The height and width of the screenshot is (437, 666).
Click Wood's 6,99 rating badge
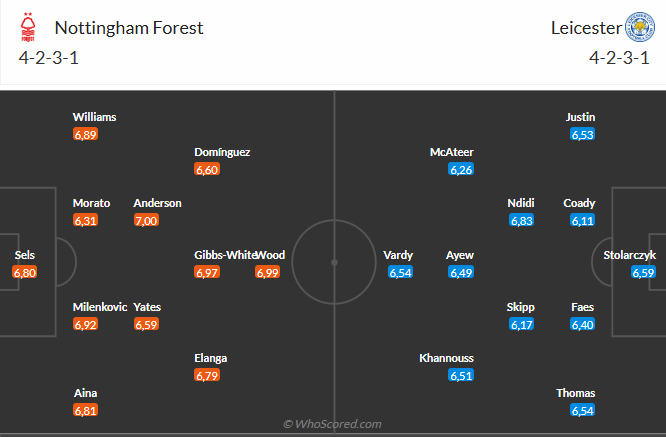tap(267, 272)
